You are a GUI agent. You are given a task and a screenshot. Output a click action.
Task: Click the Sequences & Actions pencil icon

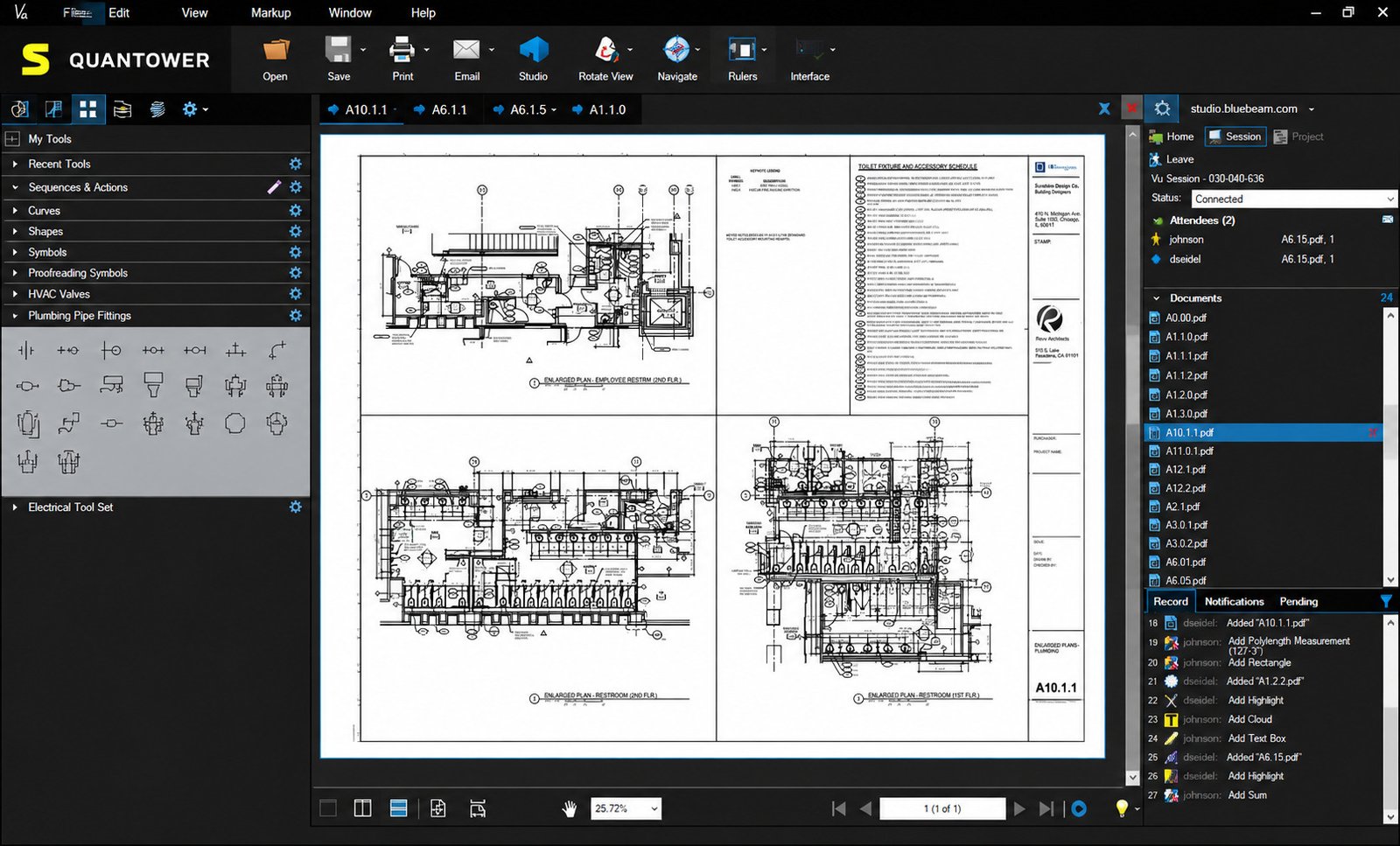point(274,186)
